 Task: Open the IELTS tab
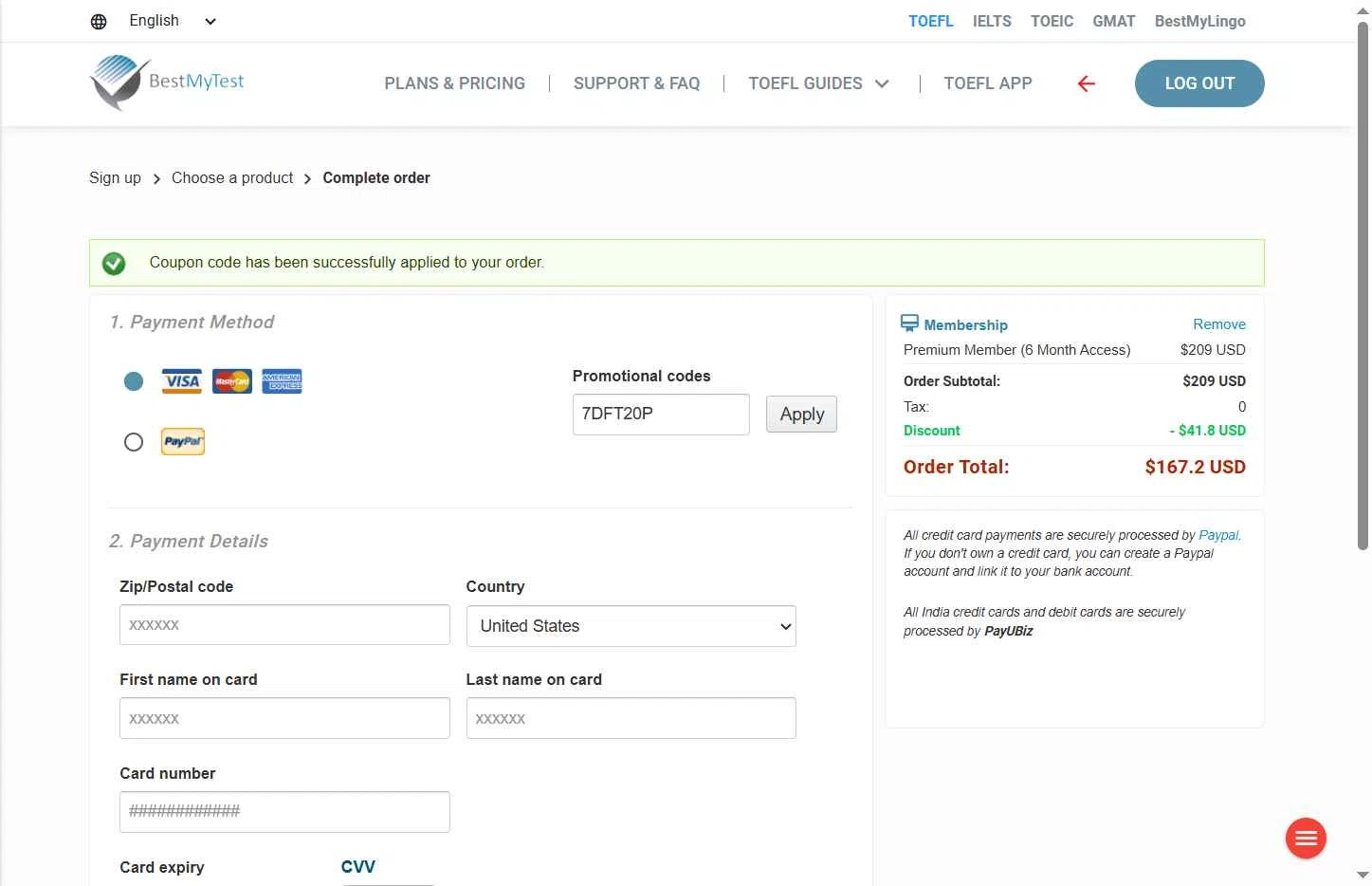tap(992, 21)
